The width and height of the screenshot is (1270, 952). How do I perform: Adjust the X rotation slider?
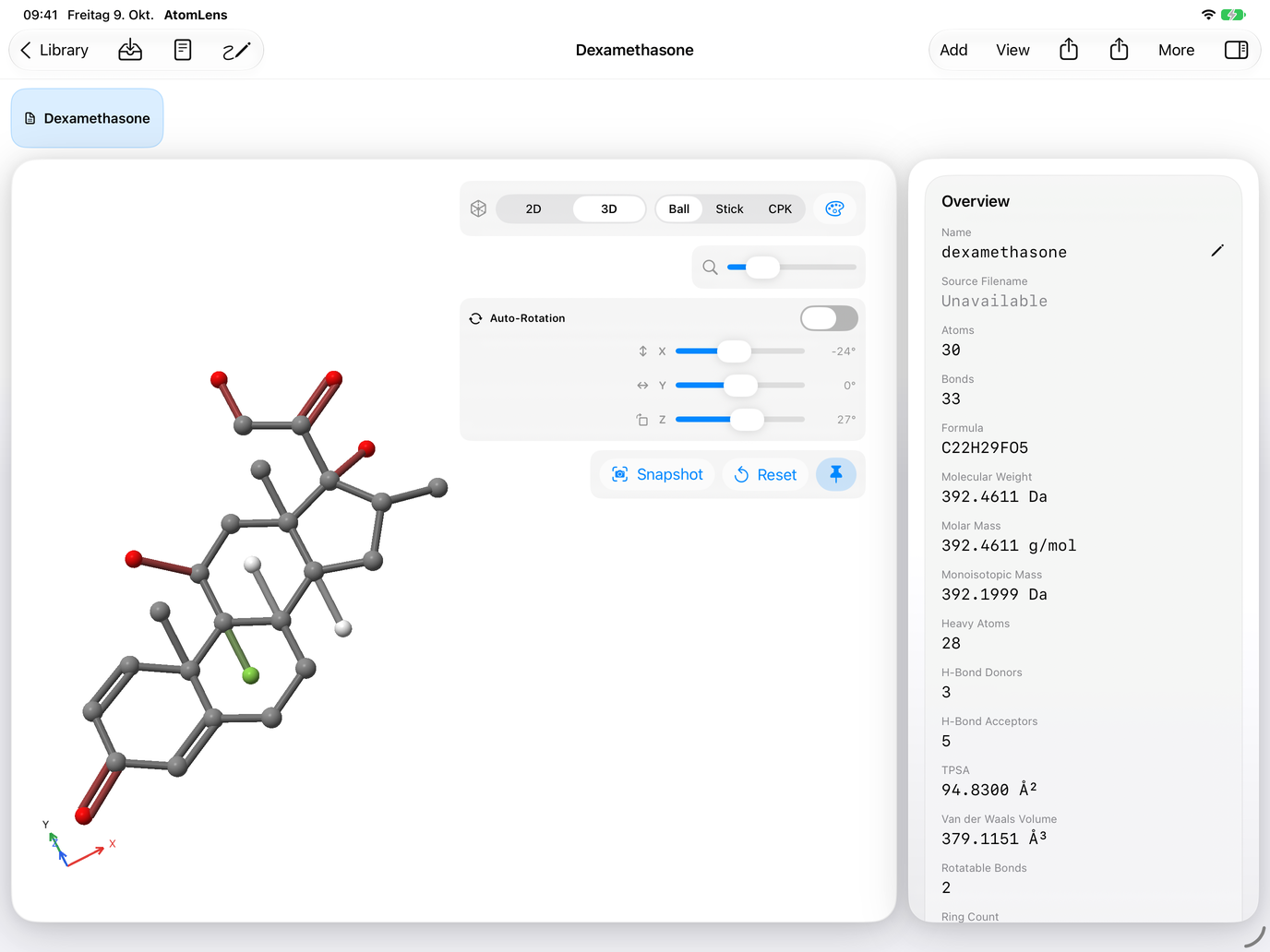[x=740, y=351]
